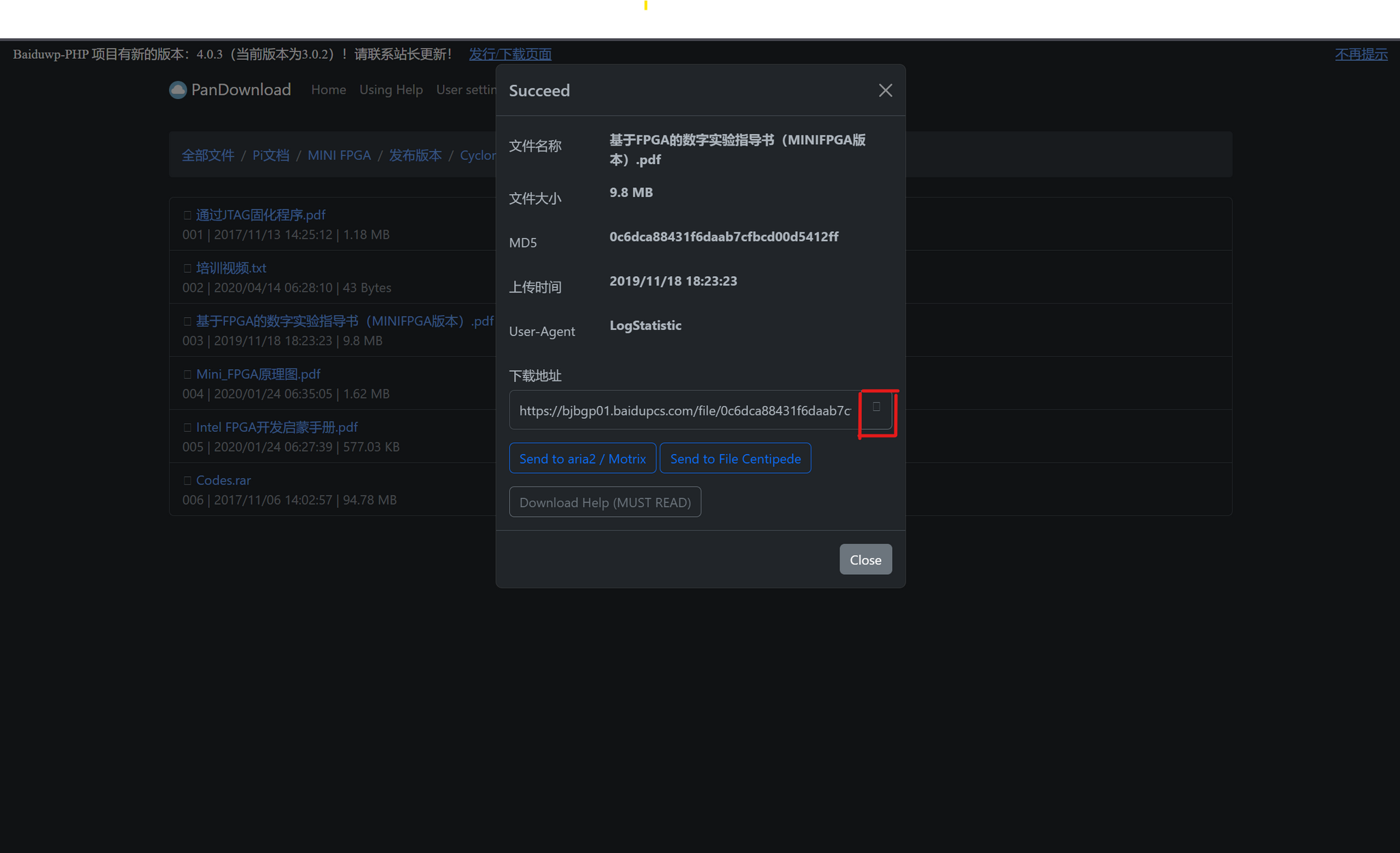Open Download Help (MUST READ)

click(x=605, y=502)
